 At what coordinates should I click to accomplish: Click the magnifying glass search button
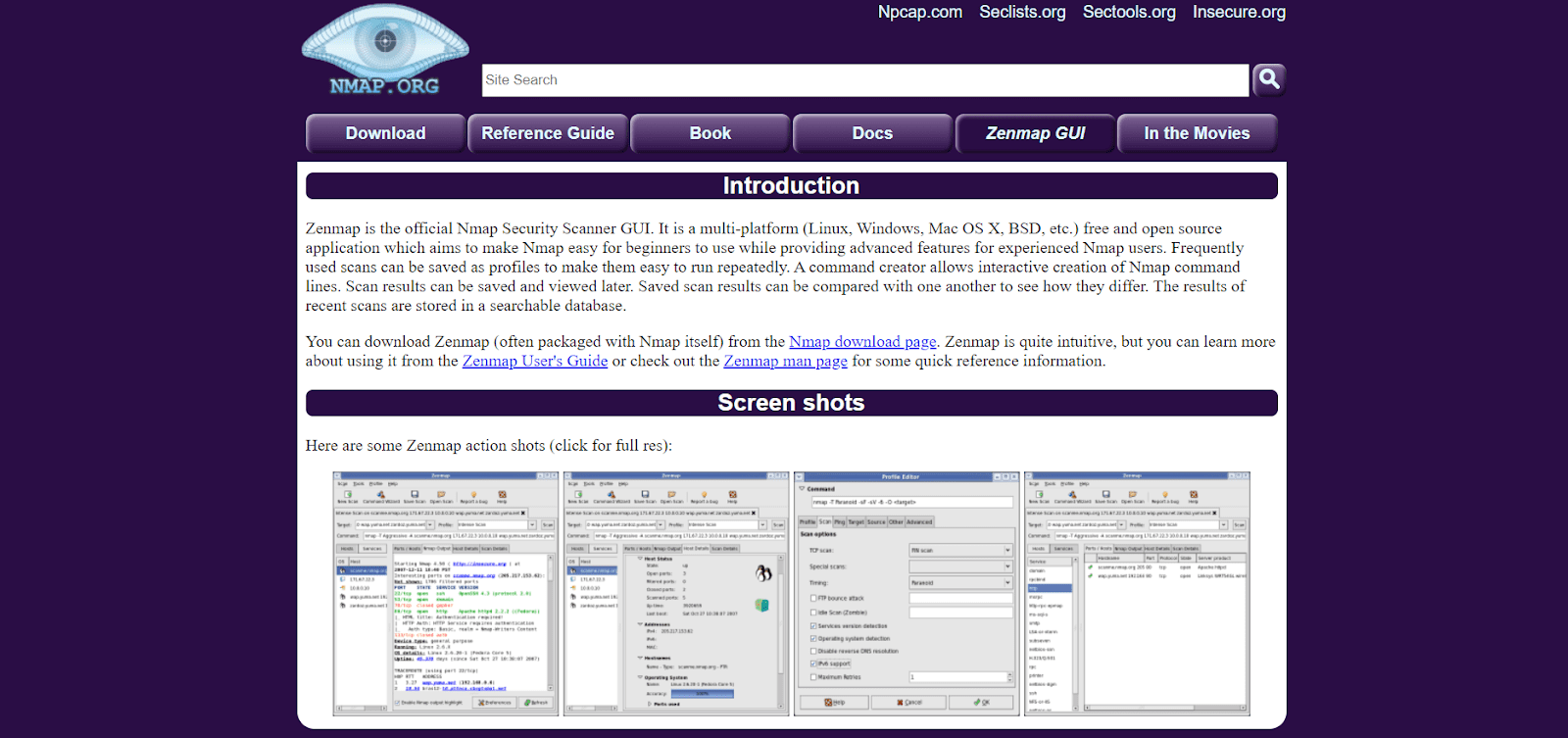[1269, 79]
